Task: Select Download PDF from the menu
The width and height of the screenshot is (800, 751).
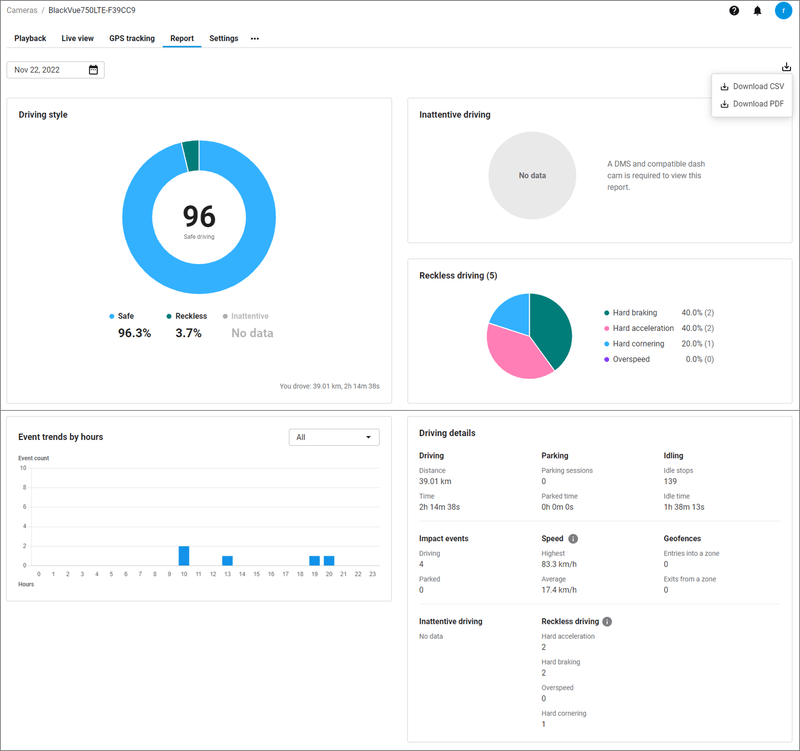Action: point(752,104)
